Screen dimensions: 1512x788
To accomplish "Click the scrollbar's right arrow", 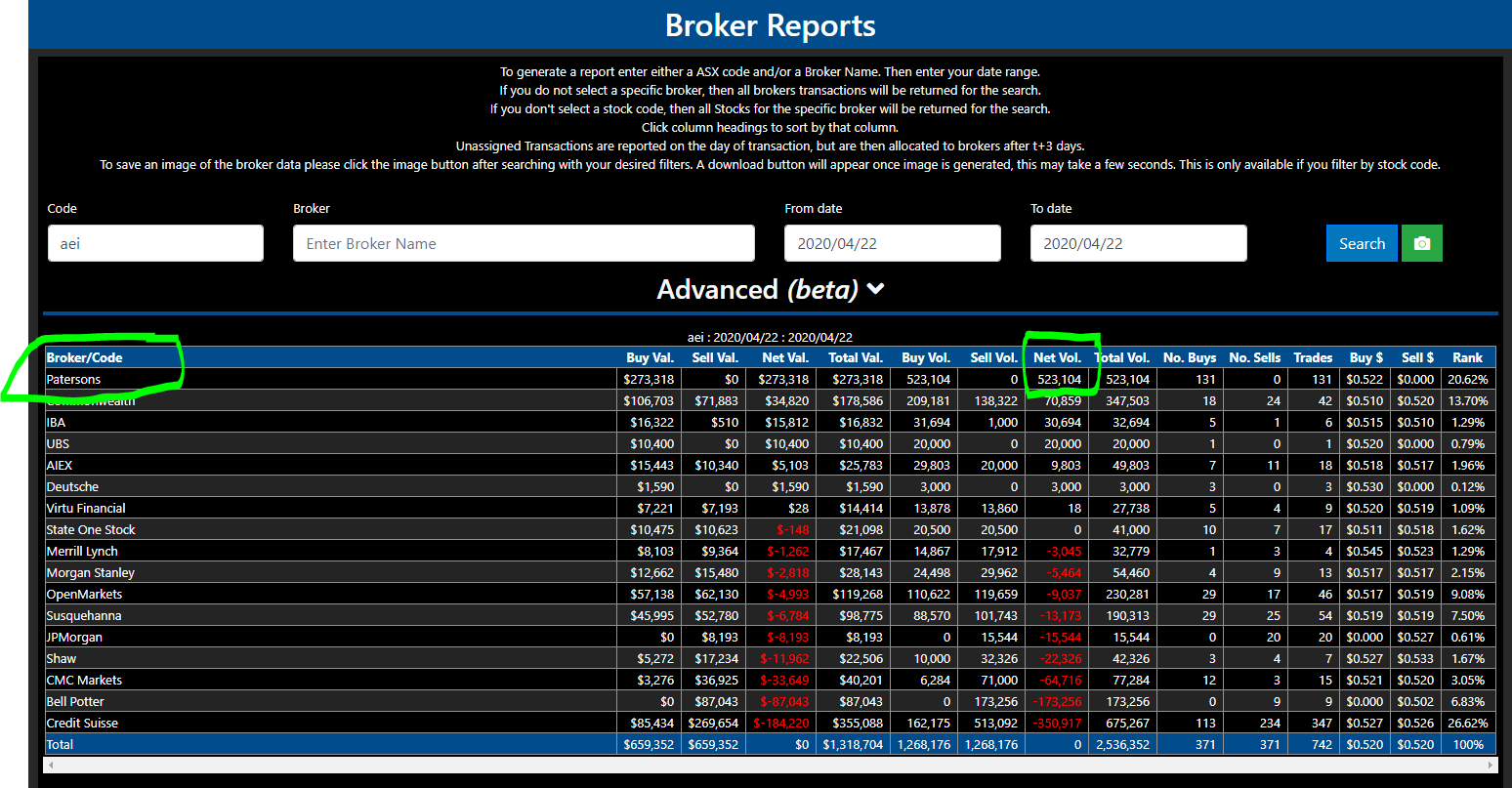I will click(1491, 765).
